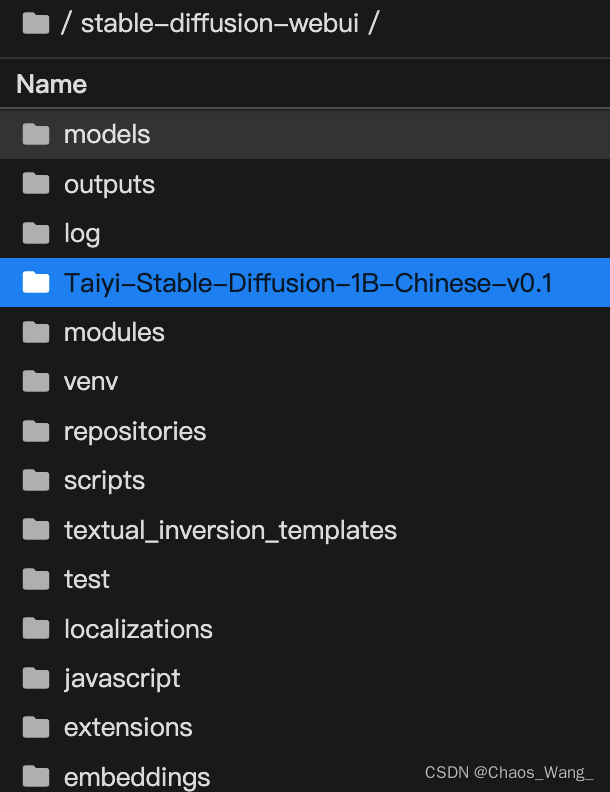Click the modules folder icon
Screen dimensions: 610x792
point(36,332)
